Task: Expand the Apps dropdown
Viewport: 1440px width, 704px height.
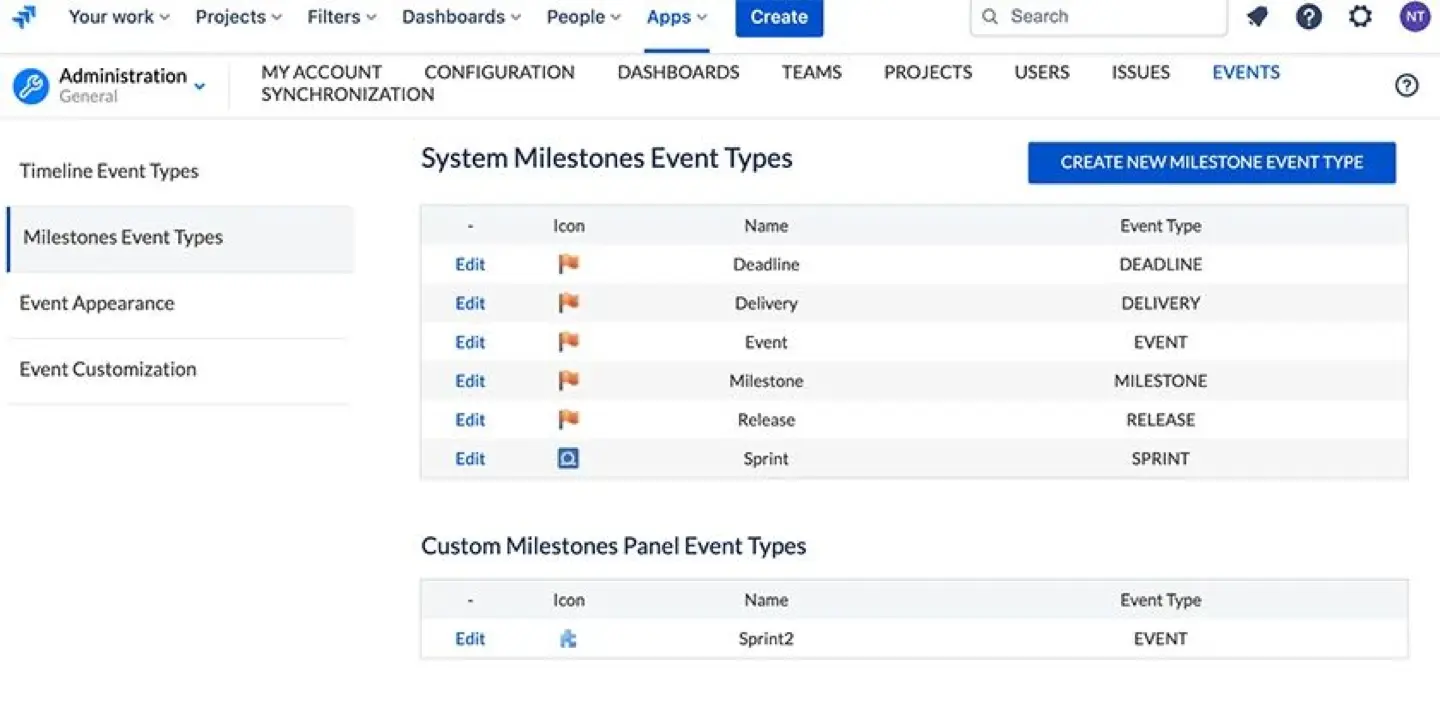Action: (677, 17)
